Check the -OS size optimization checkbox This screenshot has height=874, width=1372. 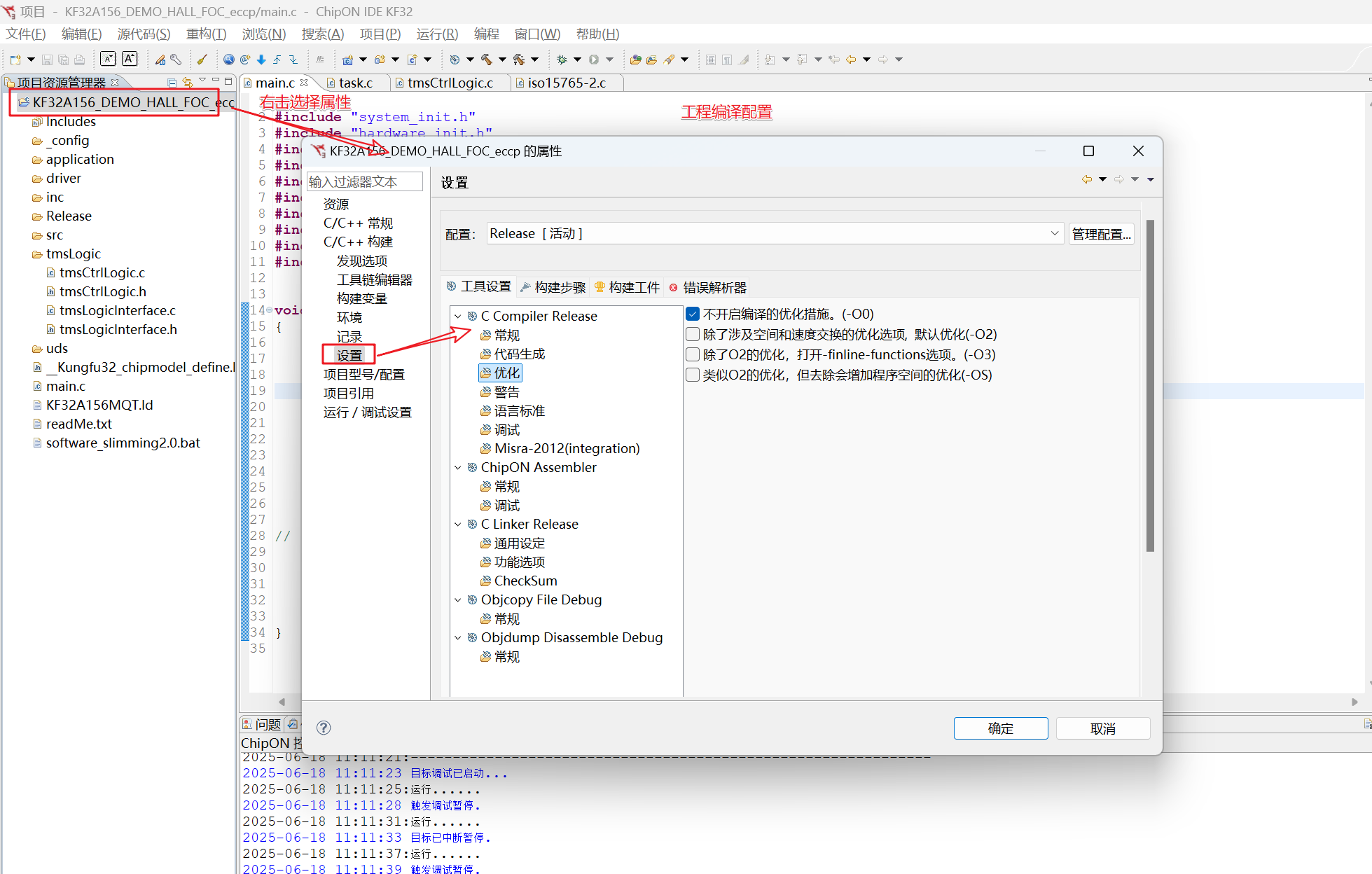[693, 375]
